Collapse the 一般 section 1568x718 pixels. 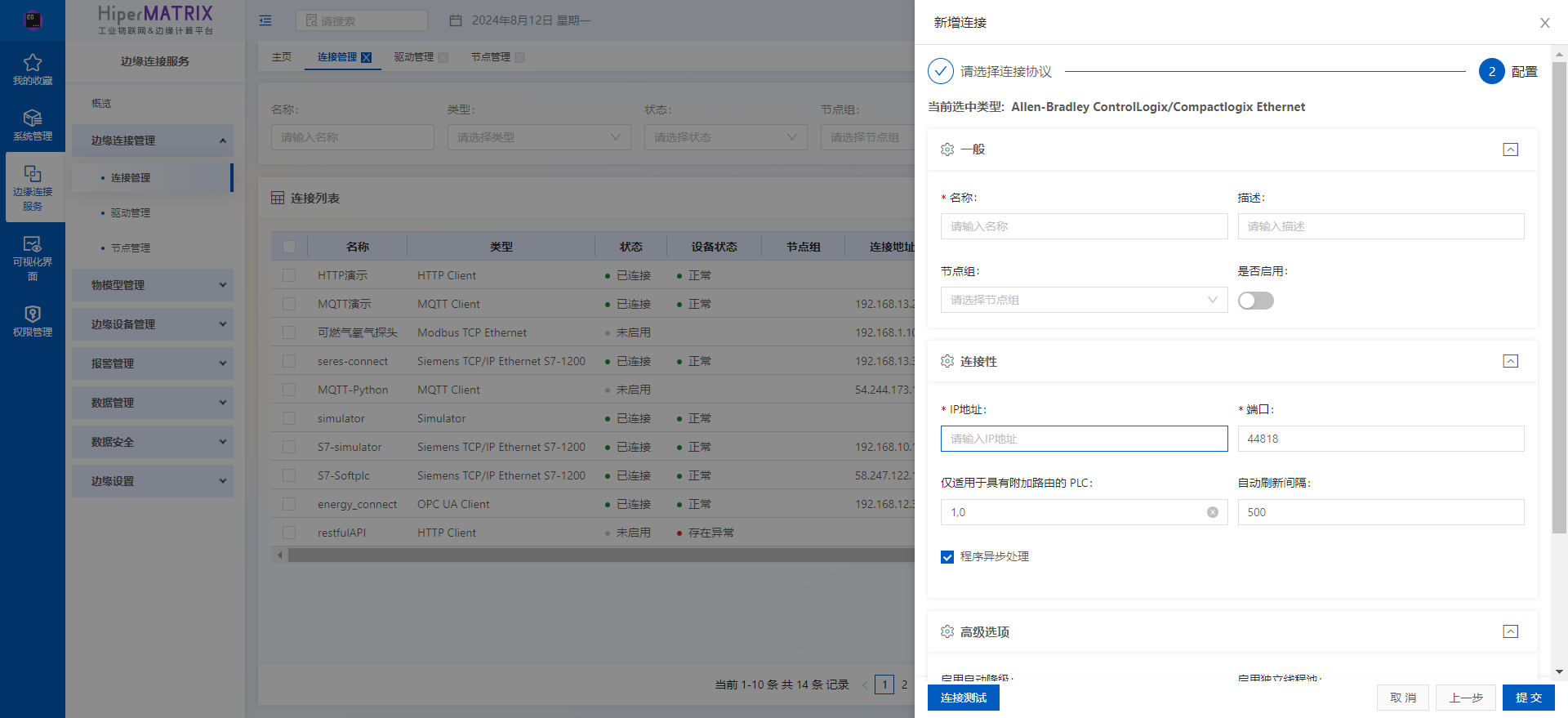pyautogui.click(x=1511, y=149)
